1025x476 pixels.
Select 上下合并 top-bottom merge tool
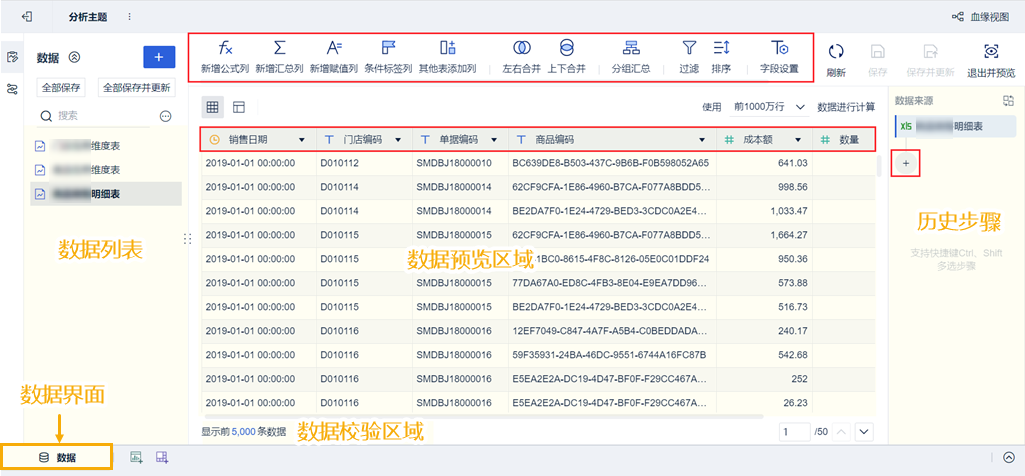[x=567, y=56]
